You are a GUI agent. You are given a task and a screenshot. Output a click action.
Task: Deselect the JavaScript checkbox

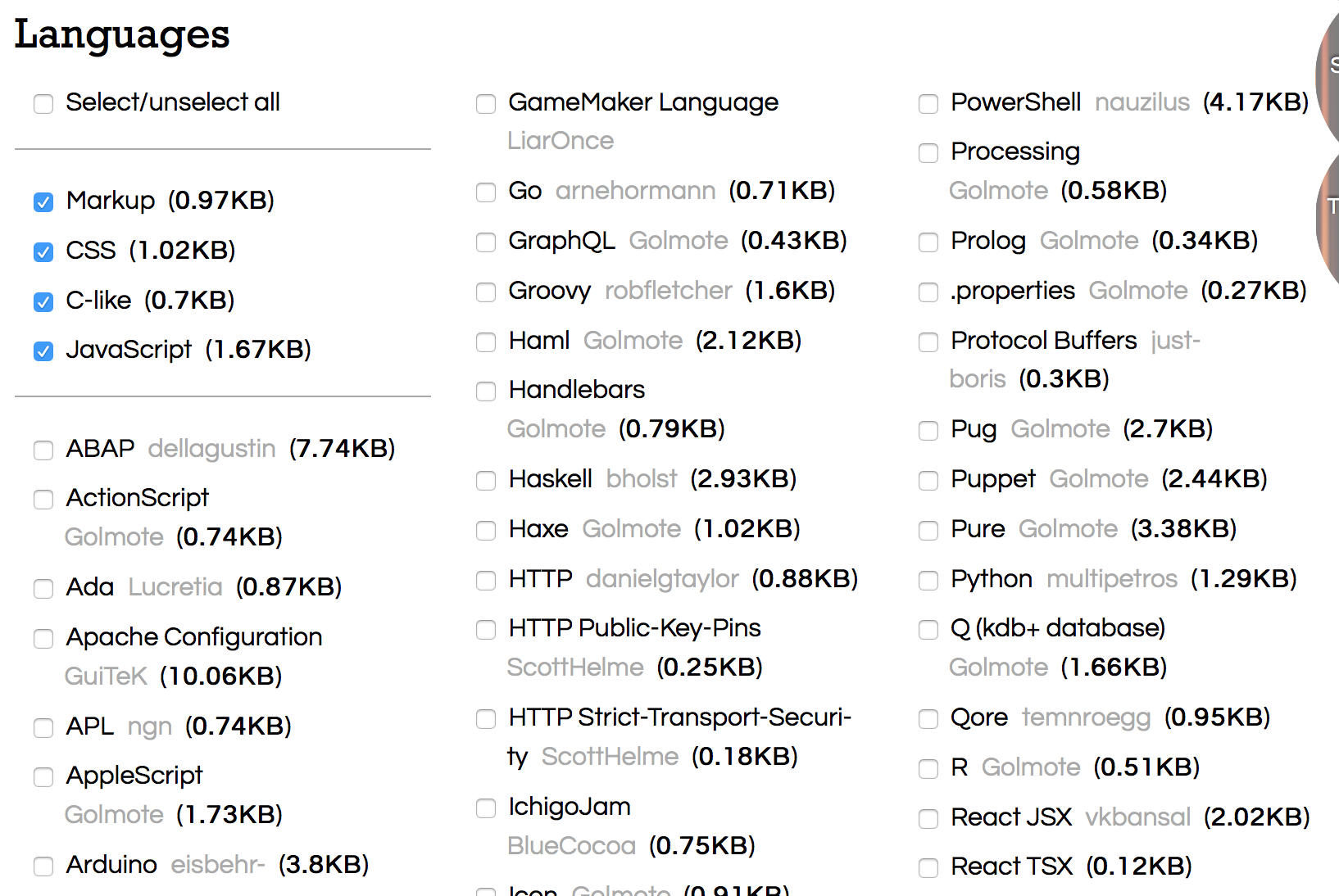43,351
